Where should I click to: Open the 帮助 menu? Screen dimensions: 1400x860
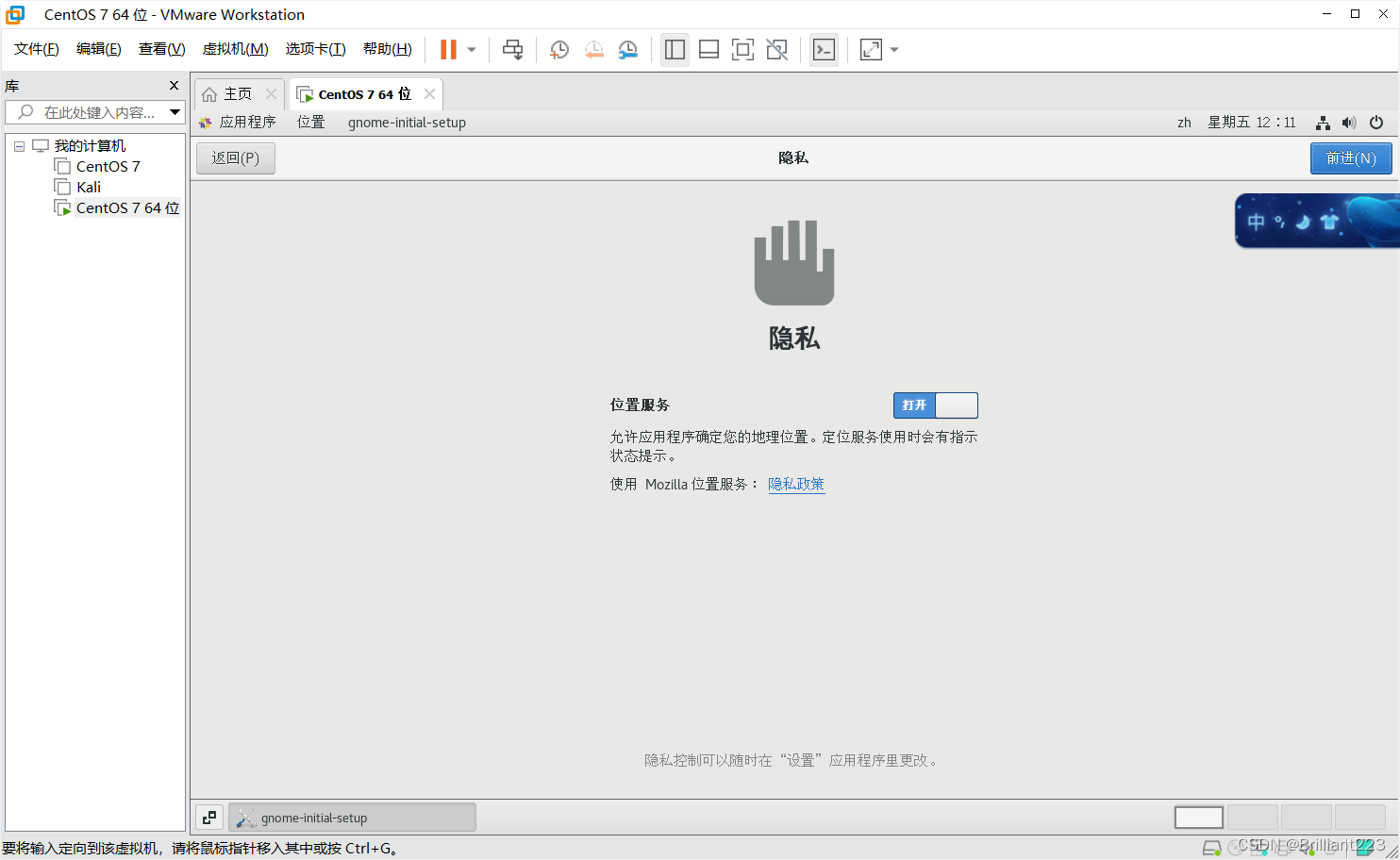(x=388, y=49)
